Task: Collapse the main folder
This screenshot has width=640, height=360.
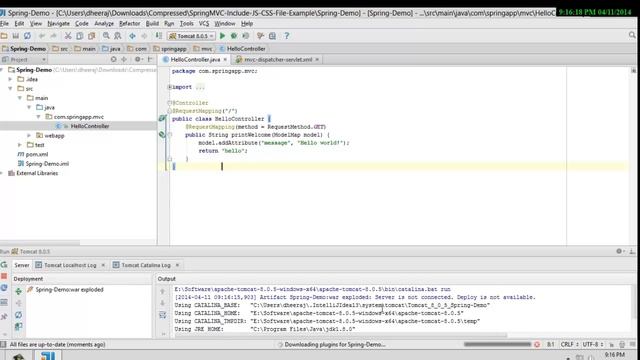Action: (20, 98)
